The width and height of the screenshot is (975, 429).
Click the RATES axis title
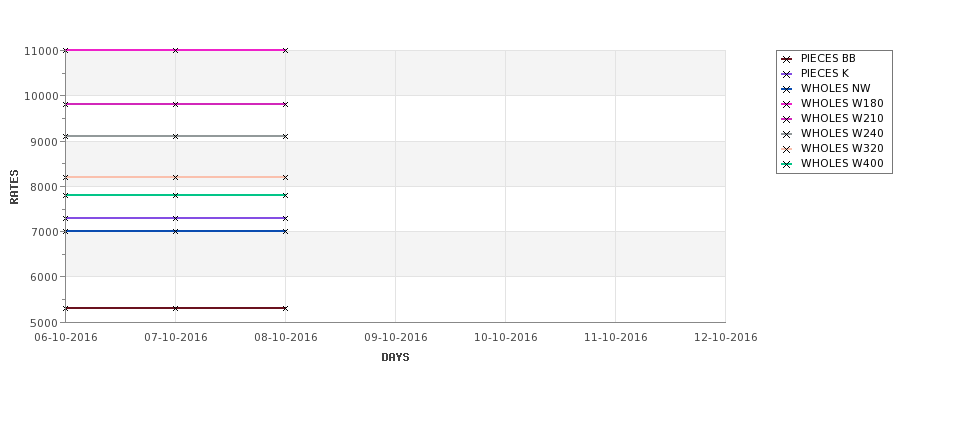click(14, 187)
